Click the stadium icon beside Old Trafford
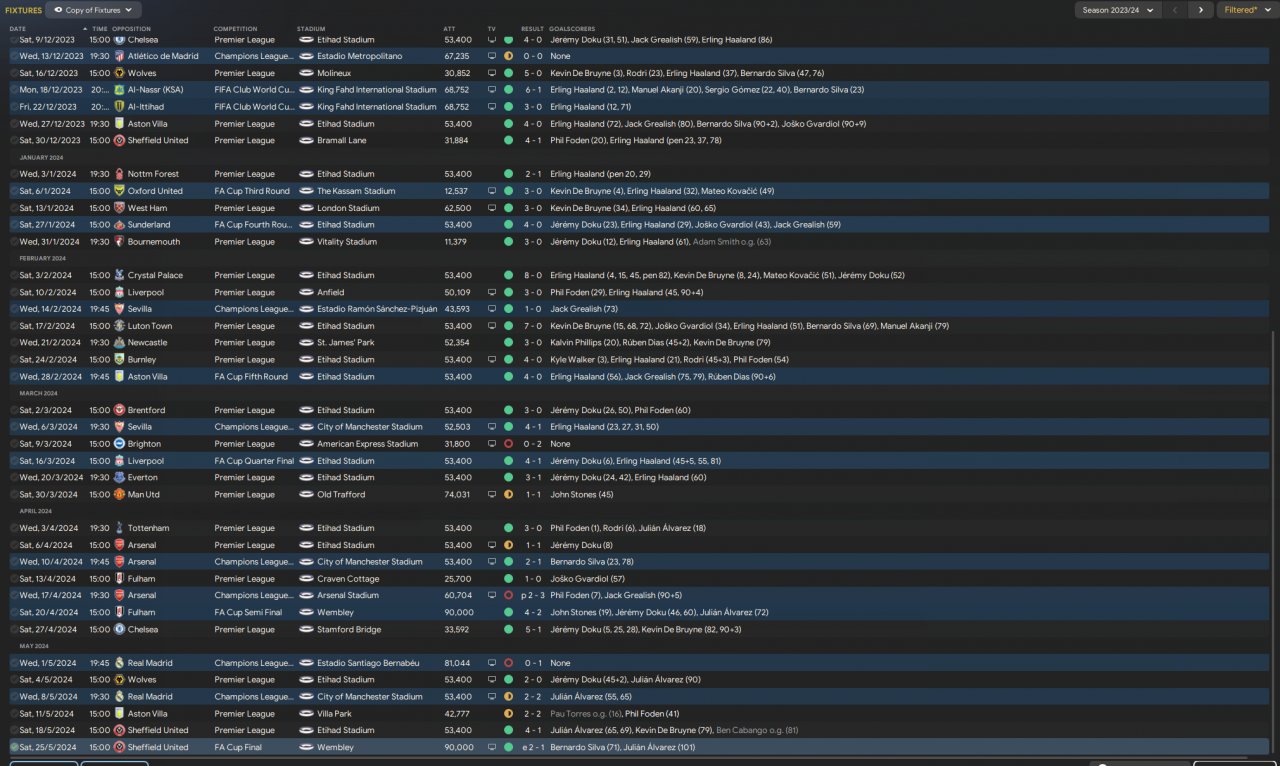This screenshot has width=1280, height=766. (x=307, y=495)
